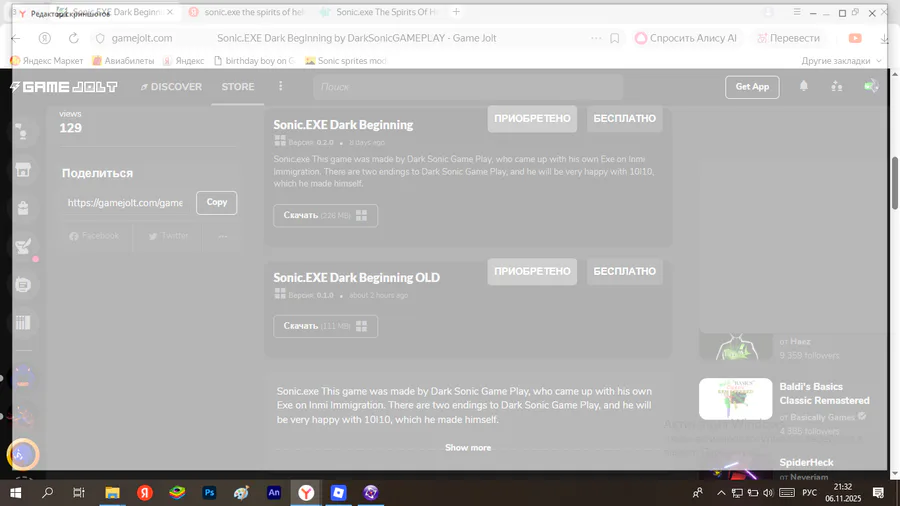Open the Яндекс Маркет bookmark
Screen dimensions: 900x506
(x=46, y=61)
